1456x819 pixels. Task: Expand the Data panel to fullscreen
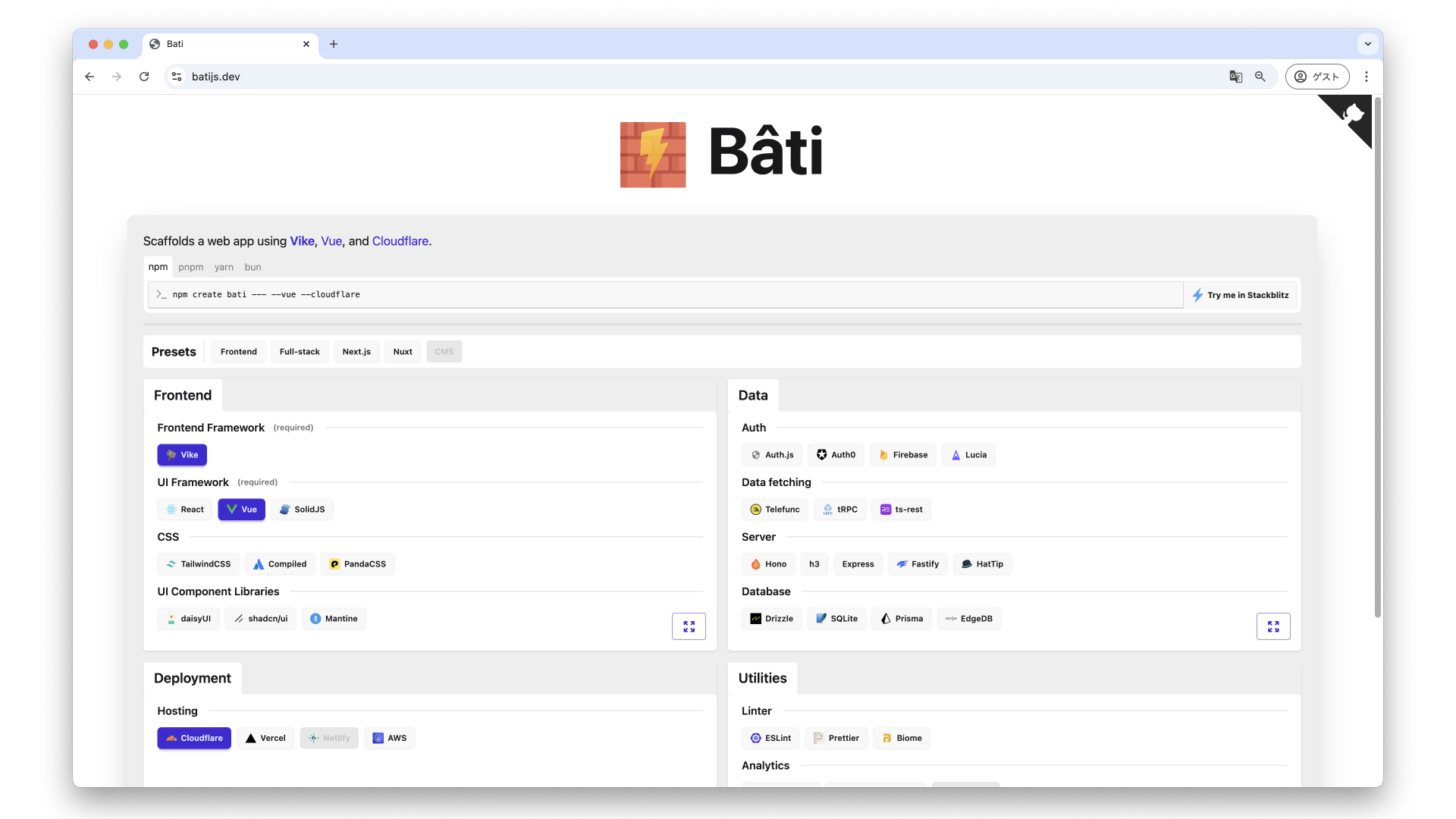tap(1273, 626)
